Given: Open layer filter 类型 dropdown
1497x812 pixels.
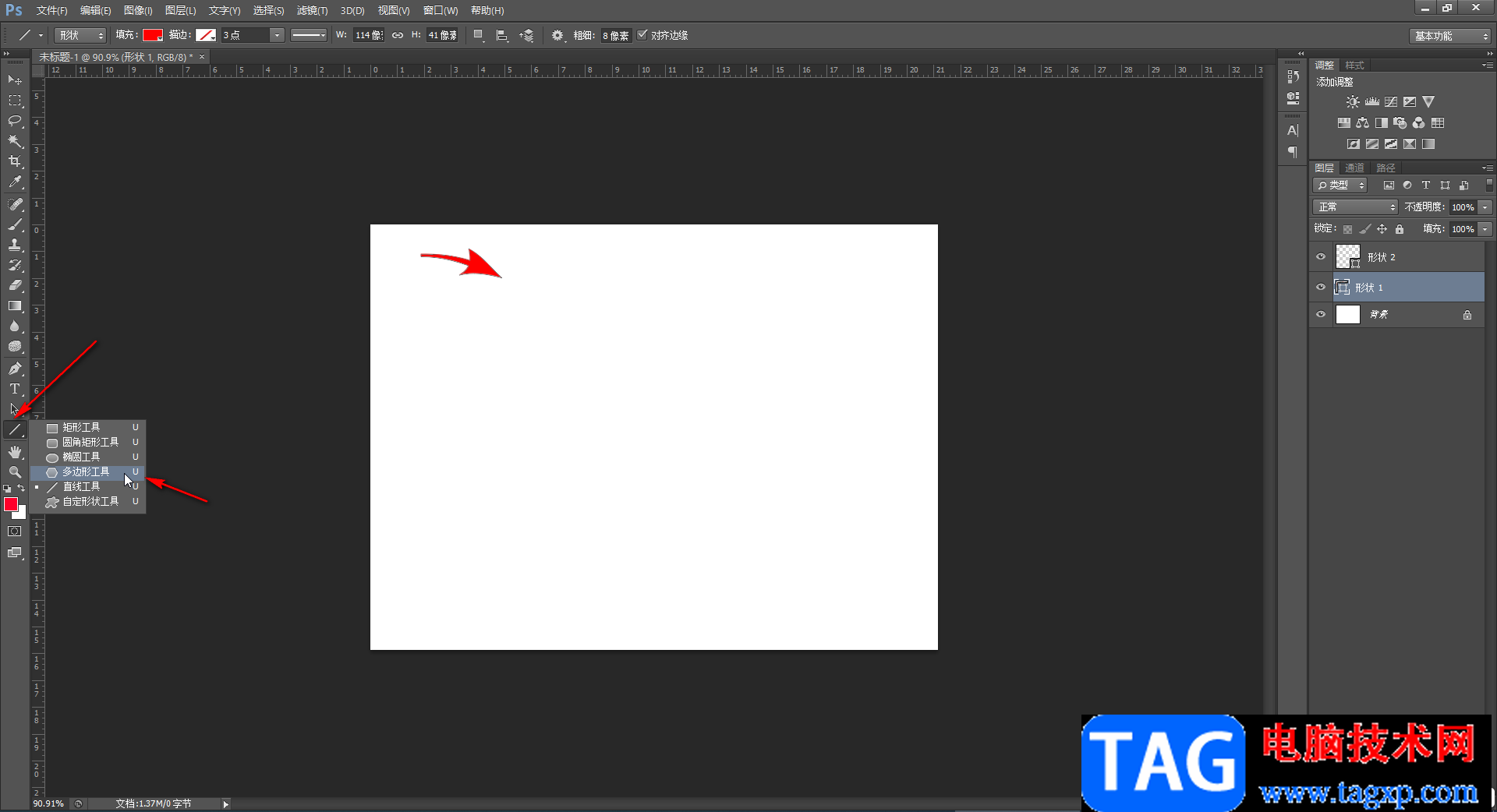Looking at the screenshot, I should coord(1340,185).
